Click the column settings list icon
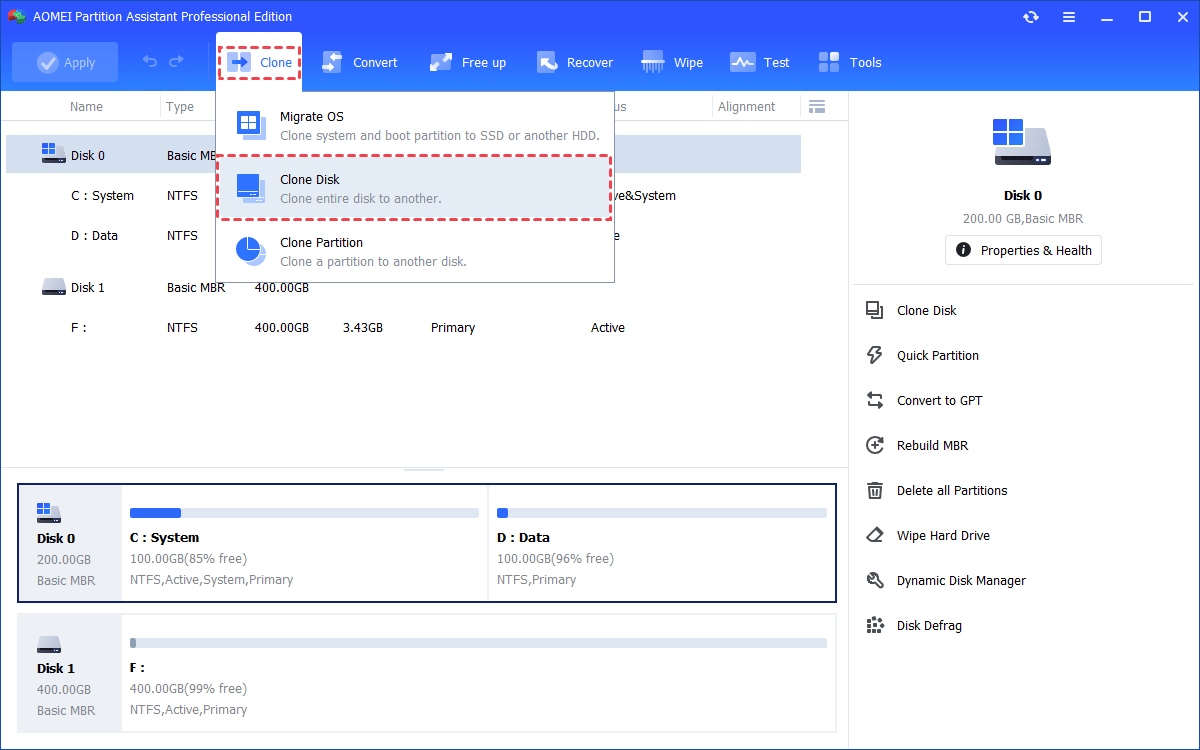 pos(817,106)
